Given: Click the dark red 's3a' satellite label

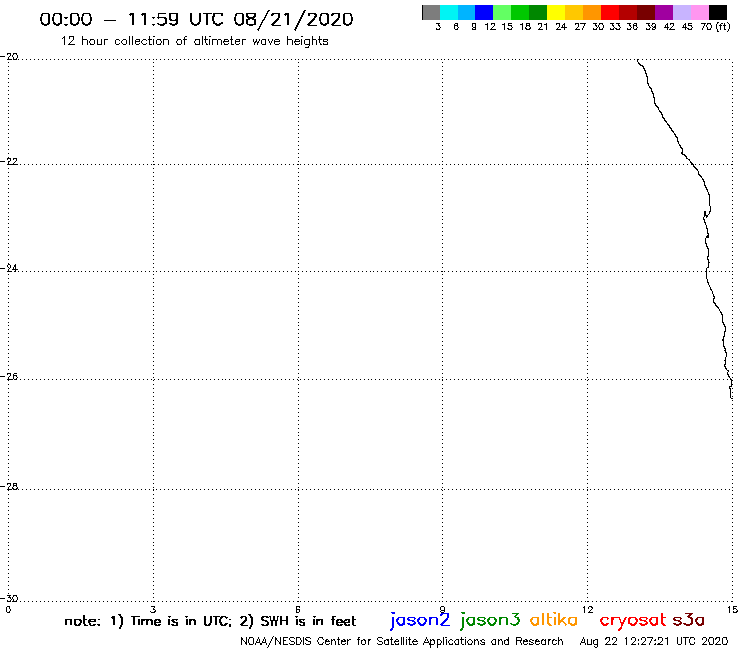Looking at the screenshot, I should pyautogui.click(x=689, y=619).
